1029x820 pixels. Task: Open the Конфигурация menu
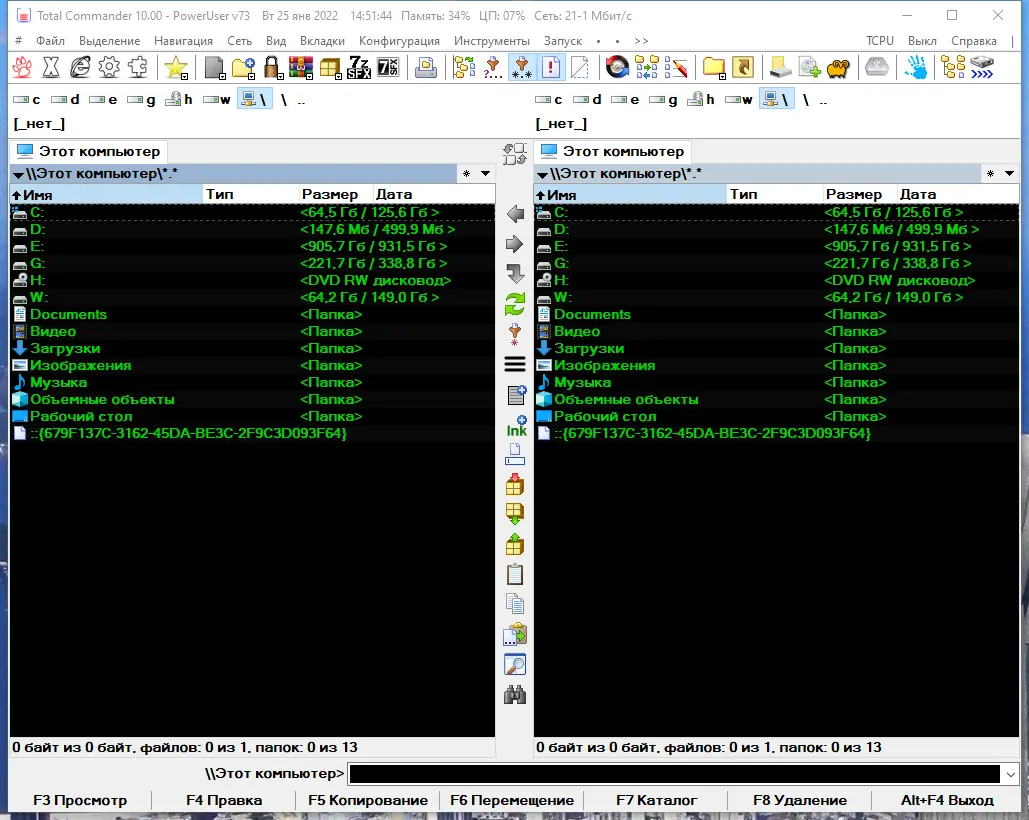click(x=399, y=41)
